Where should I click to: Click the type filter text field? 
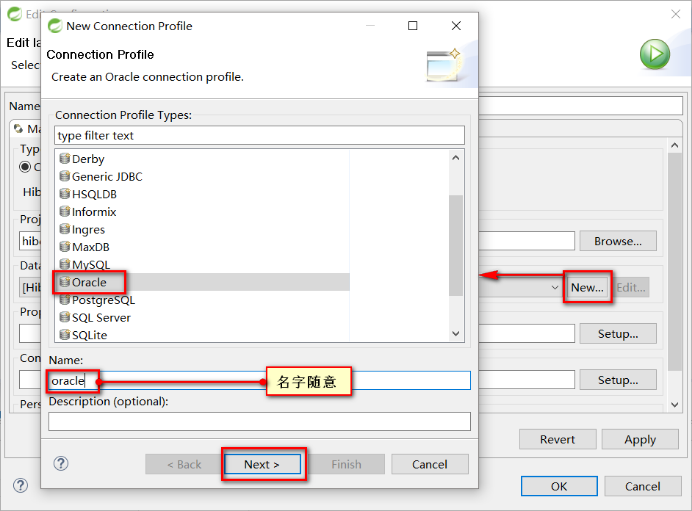point(260,135)
